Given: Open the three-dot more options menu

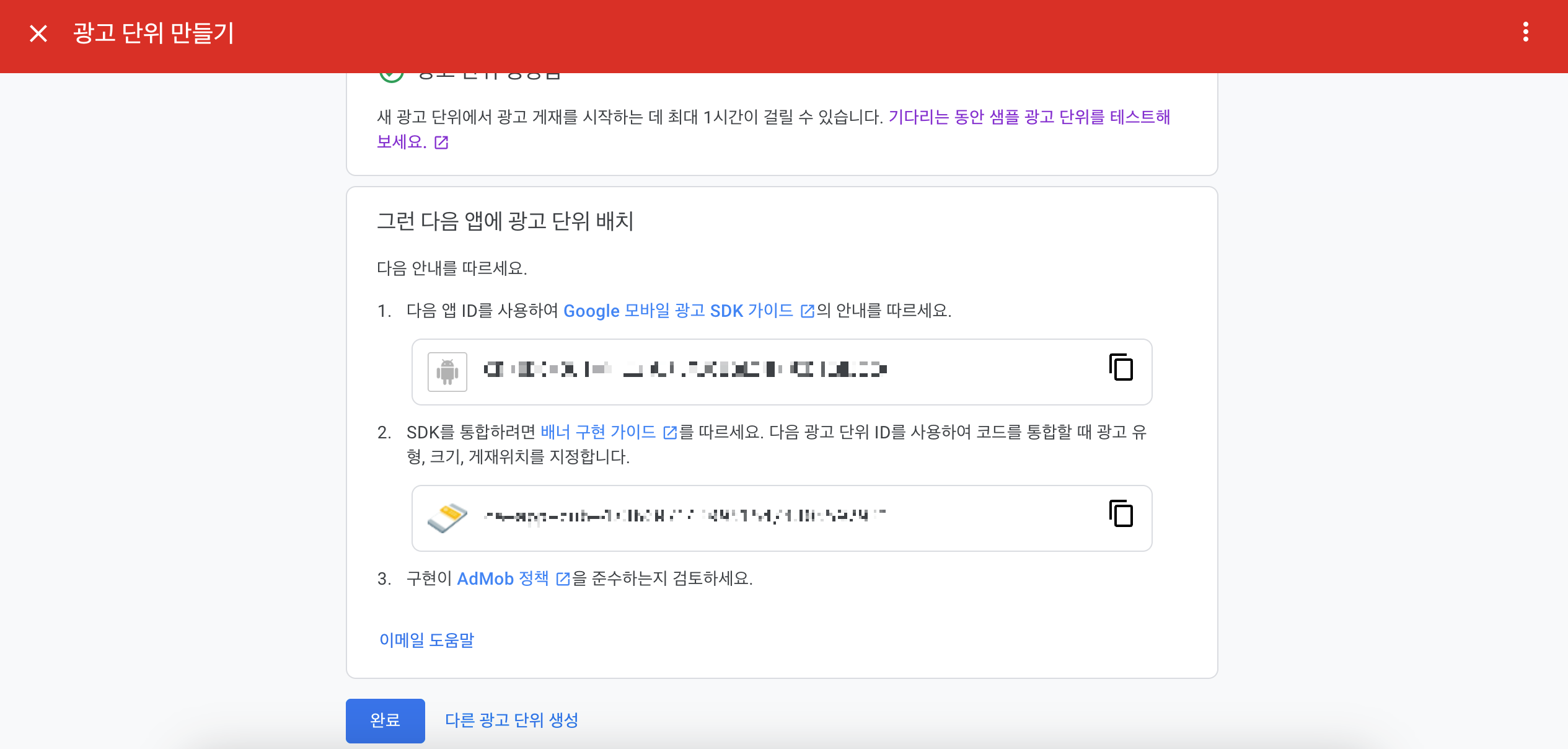Looking at the screenshot, I should coord(1525,32).
